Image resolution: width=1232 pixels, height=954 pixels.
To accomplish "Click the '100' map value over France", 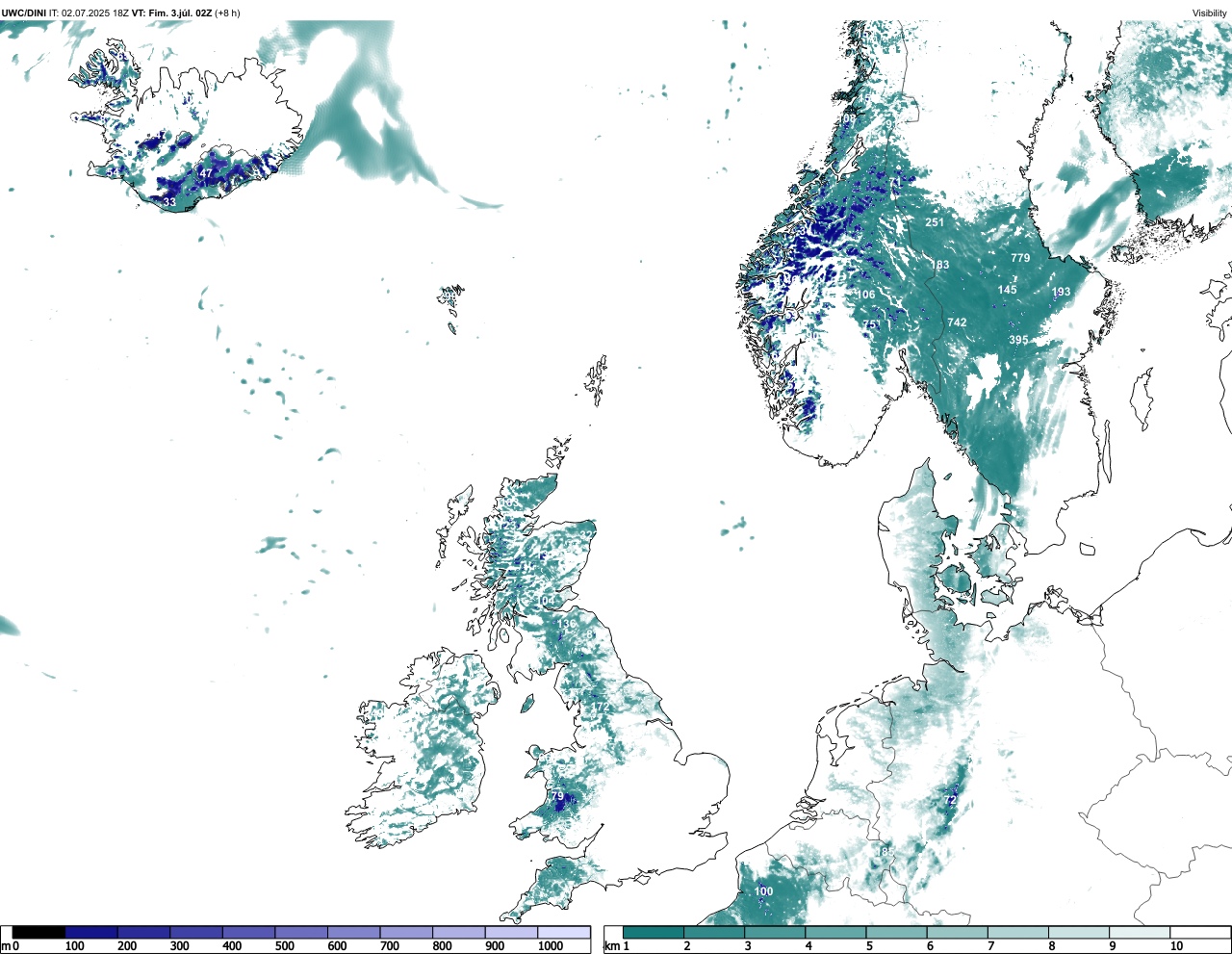I will click(763, 891).
